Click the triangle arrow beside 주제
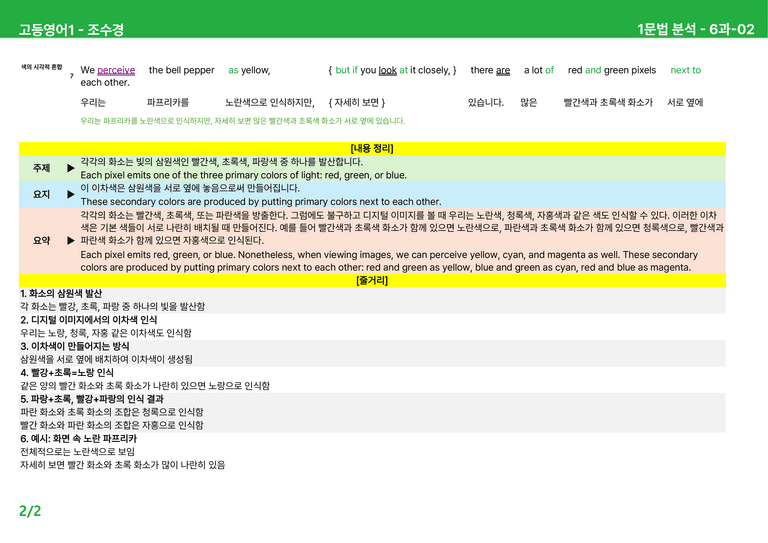Viewport: 768px width, 543px height. tap(71, 168)
